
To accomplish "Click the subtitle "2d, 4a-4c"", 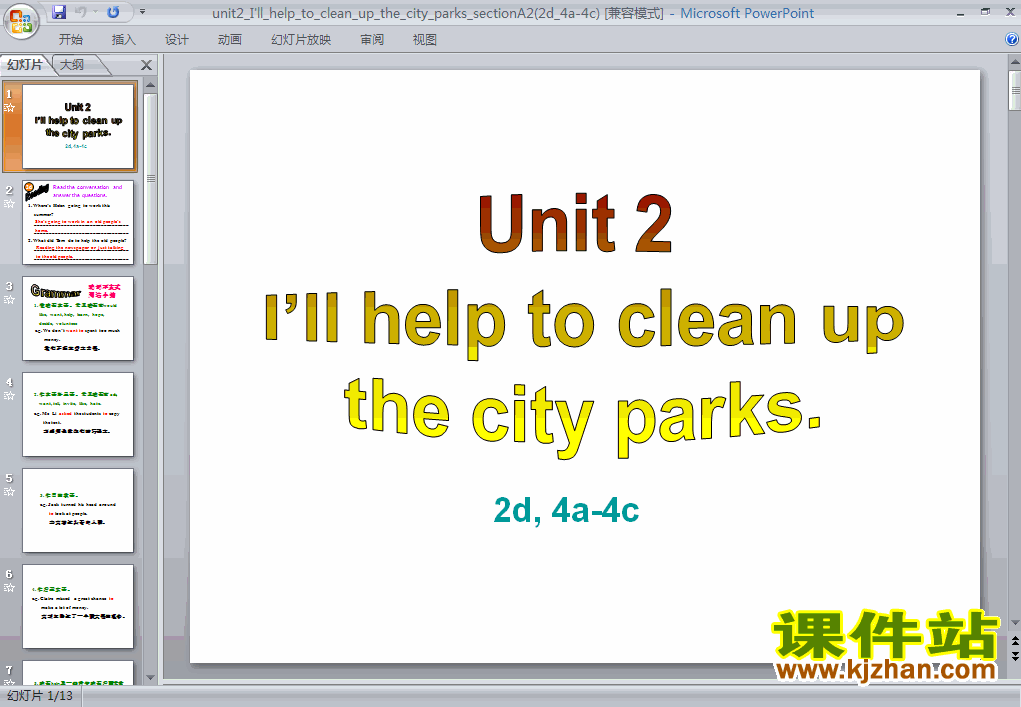I will point(566,510).
